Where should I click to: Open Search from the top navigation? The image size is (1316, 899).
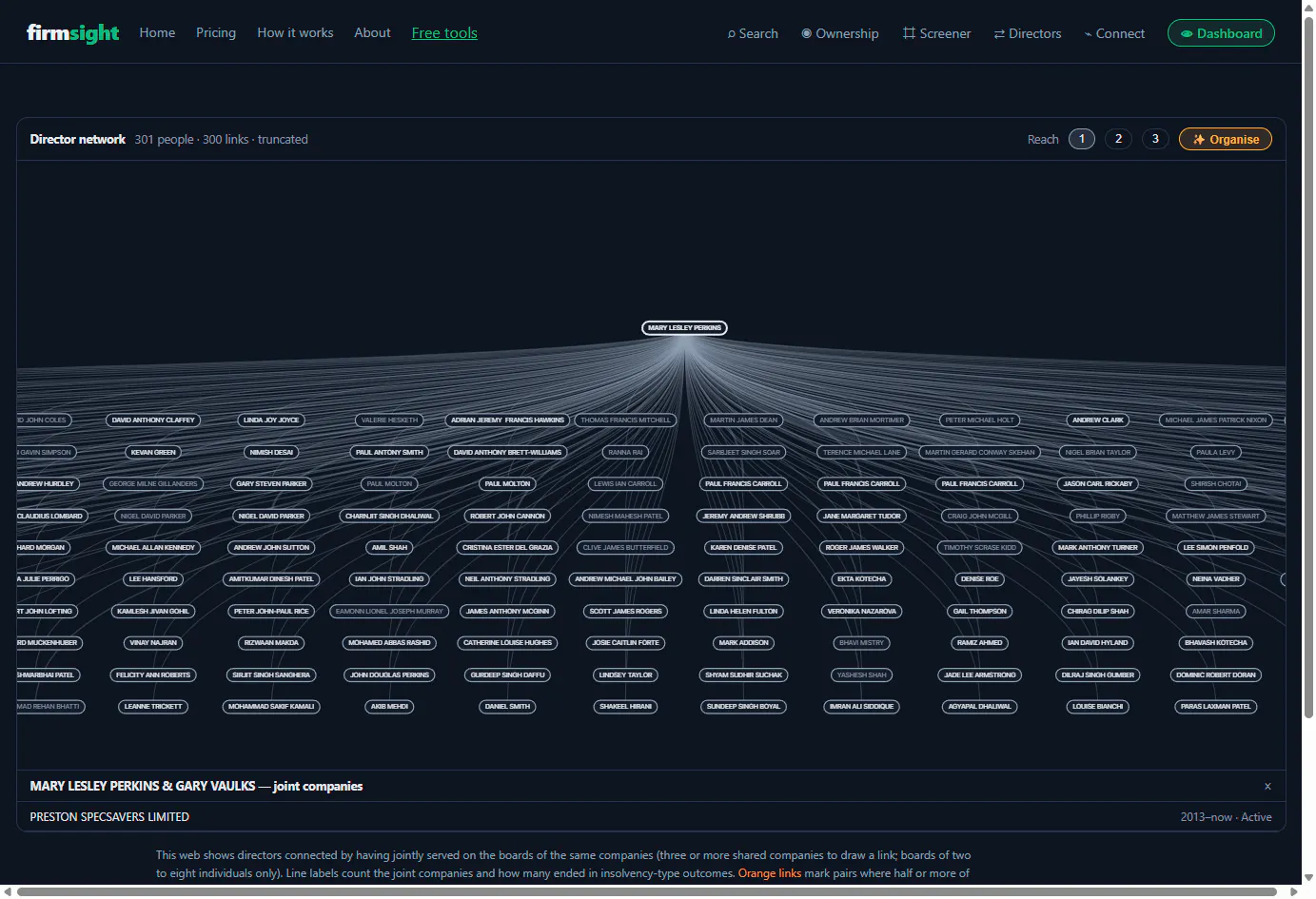(x=753, y=33)
